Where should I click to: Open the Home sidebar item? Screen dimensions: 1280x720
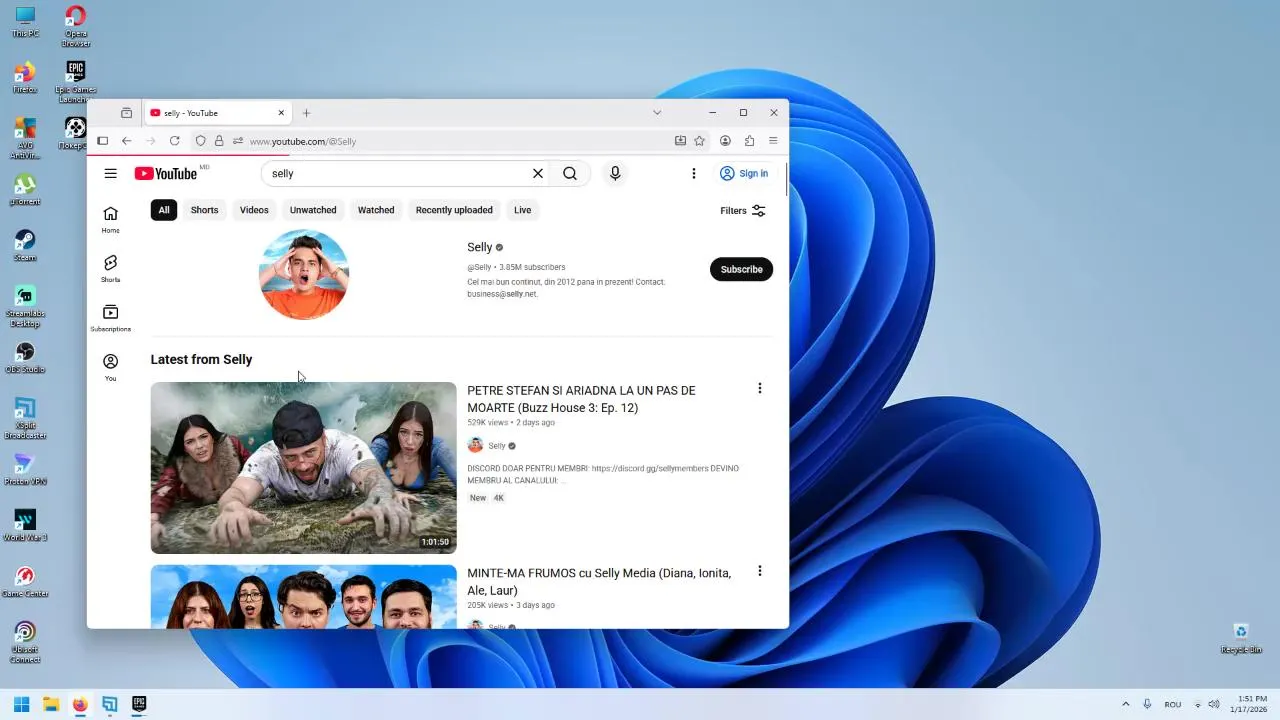(x=110, y=219)
